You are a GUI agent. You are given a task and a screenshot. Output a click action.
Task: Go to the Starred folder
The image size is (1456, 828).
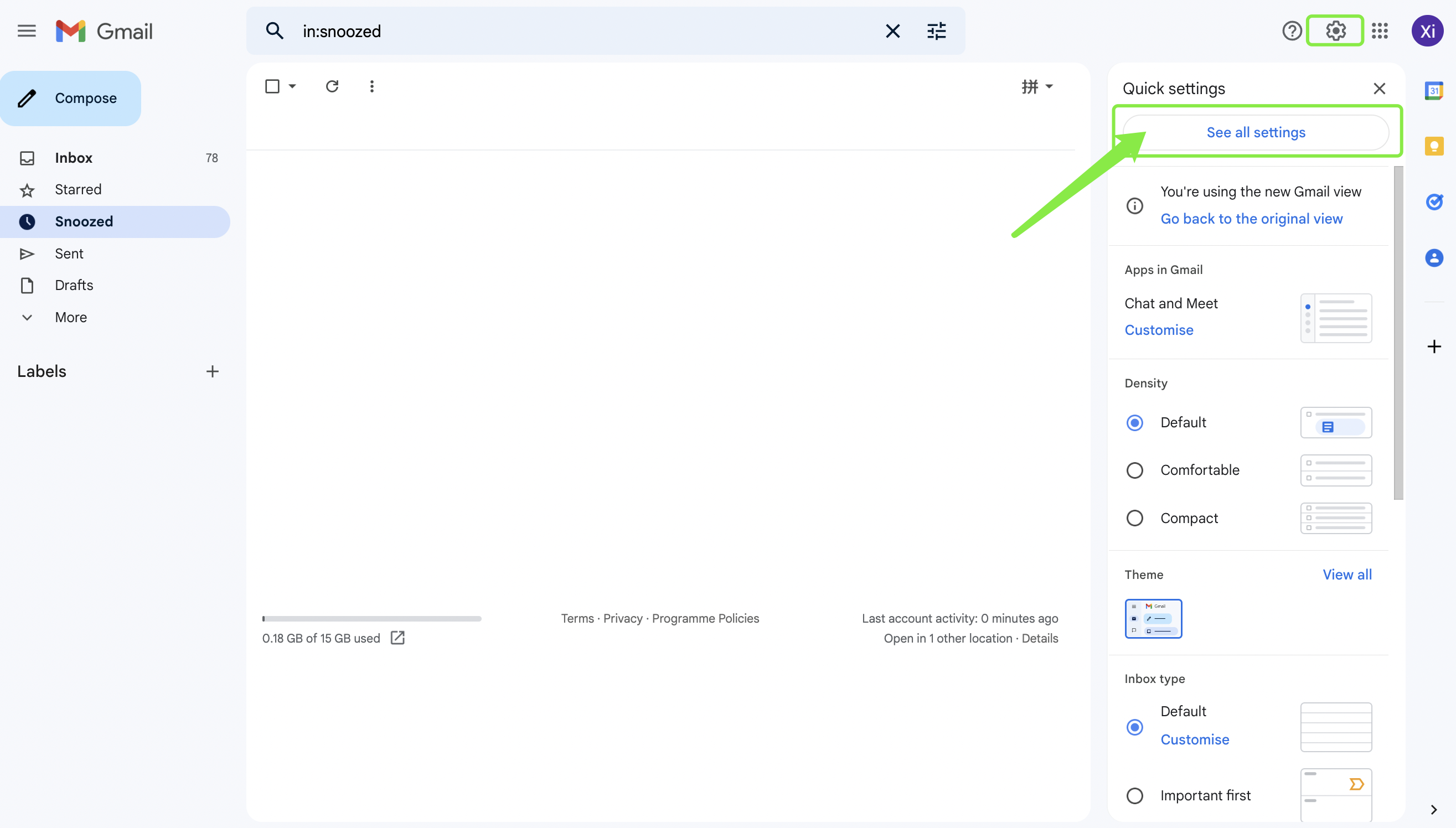(x=78, y=189)
